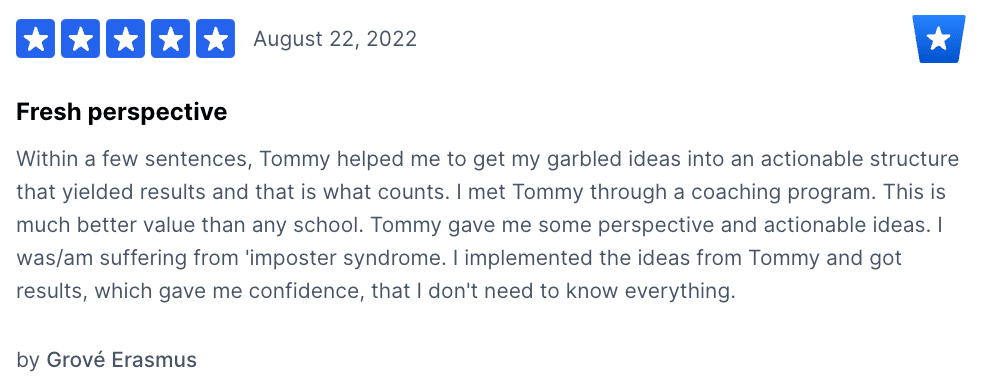Click the first rating star
Viewport: 986px width, 392px height.
35,38
